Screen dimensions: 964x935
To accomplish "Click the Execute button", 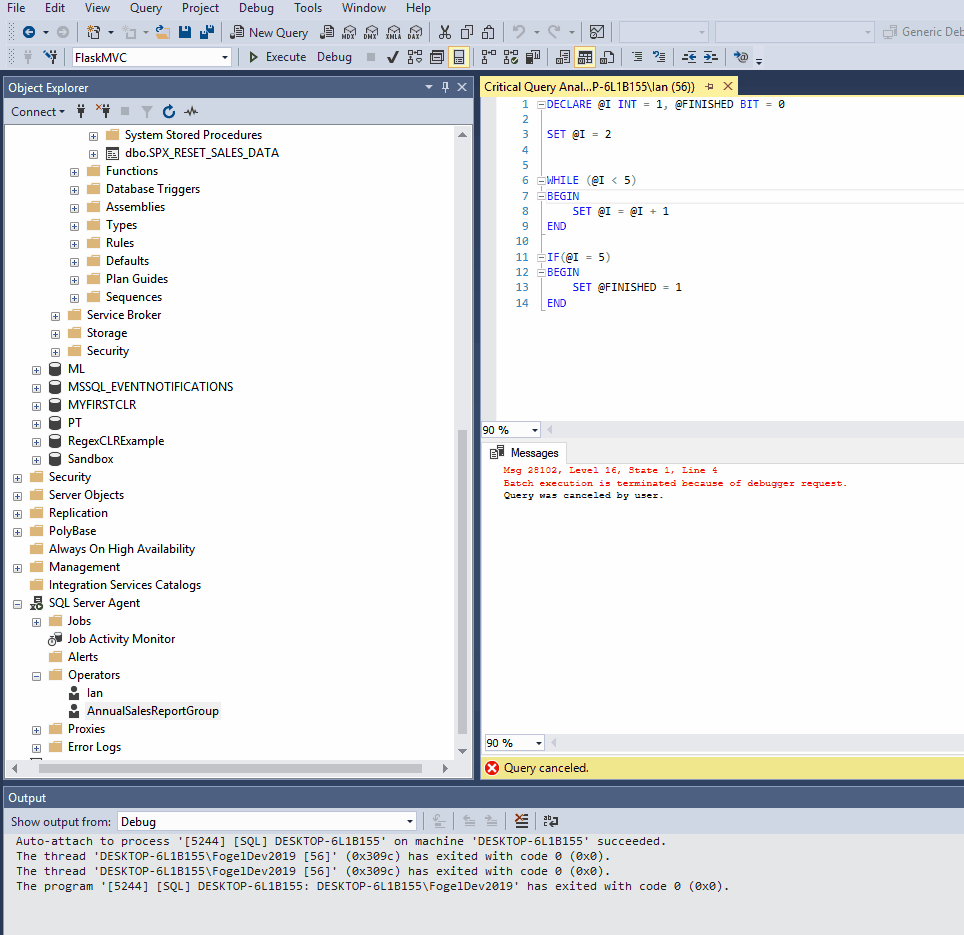I will 277,57.
